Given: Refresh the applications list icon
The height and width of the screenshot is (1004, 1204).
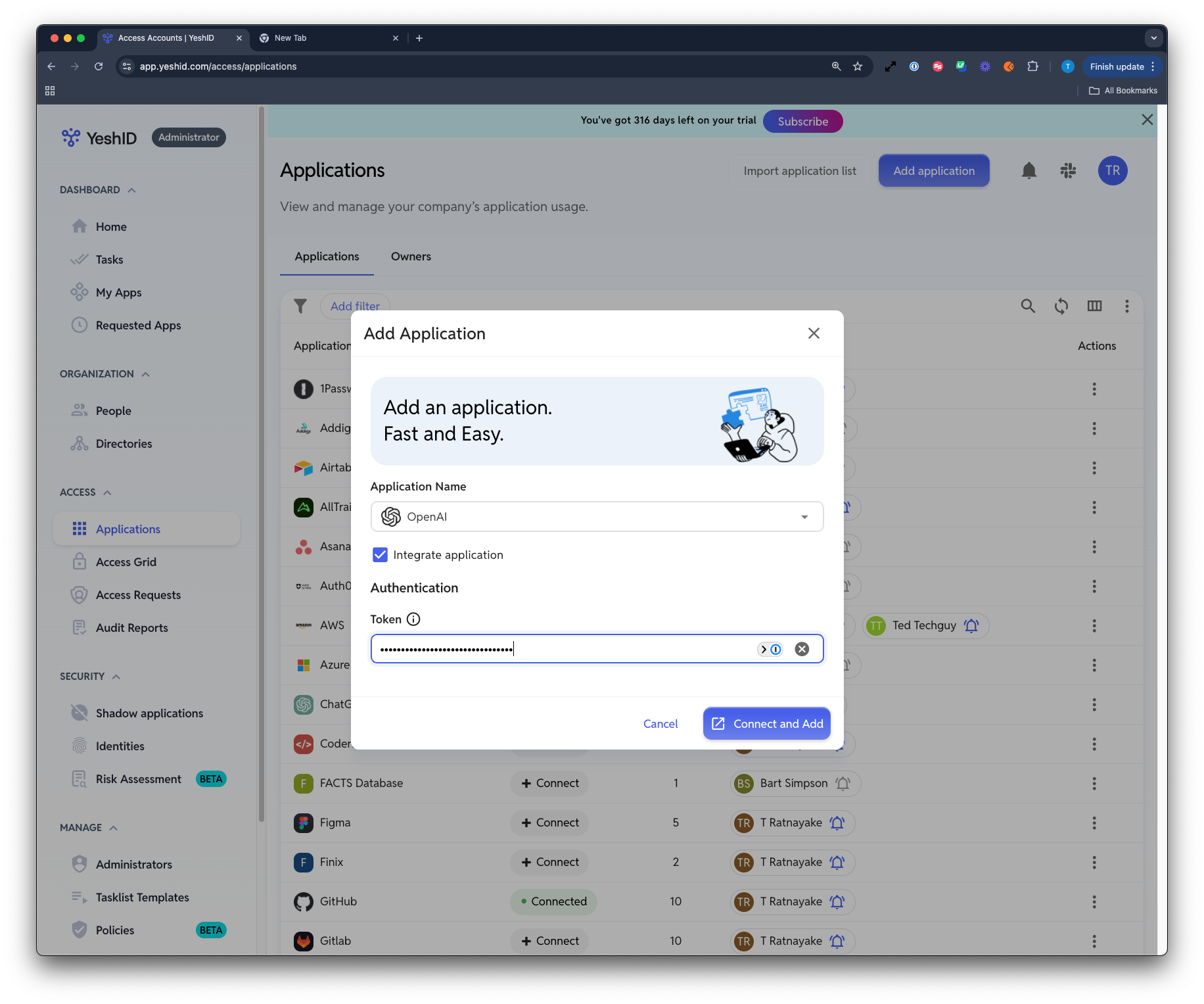Looking at the screenshot, I should pyautogui.click(x=1061, y=306).
